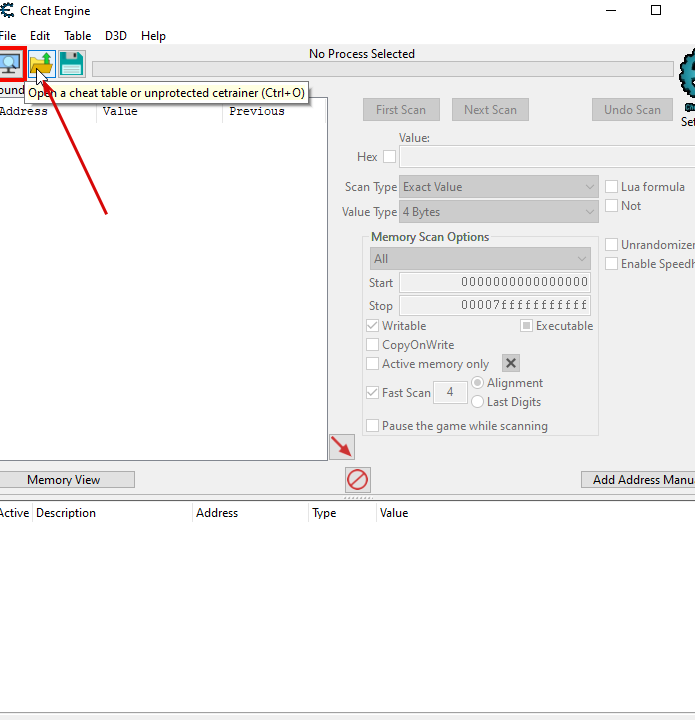Click the Stop address field
695x720 pixels.
(495, 305)
